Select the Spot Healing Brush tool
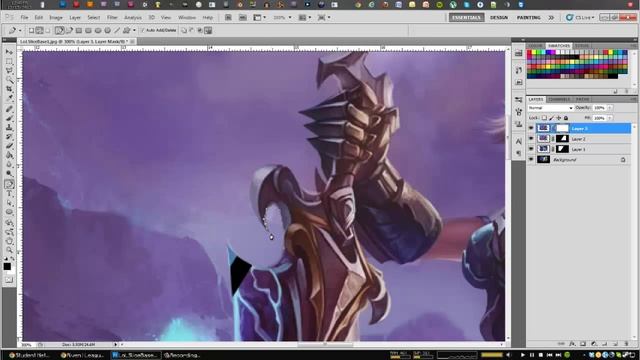The width and height of the screenshot is (640, 360). 9,109
